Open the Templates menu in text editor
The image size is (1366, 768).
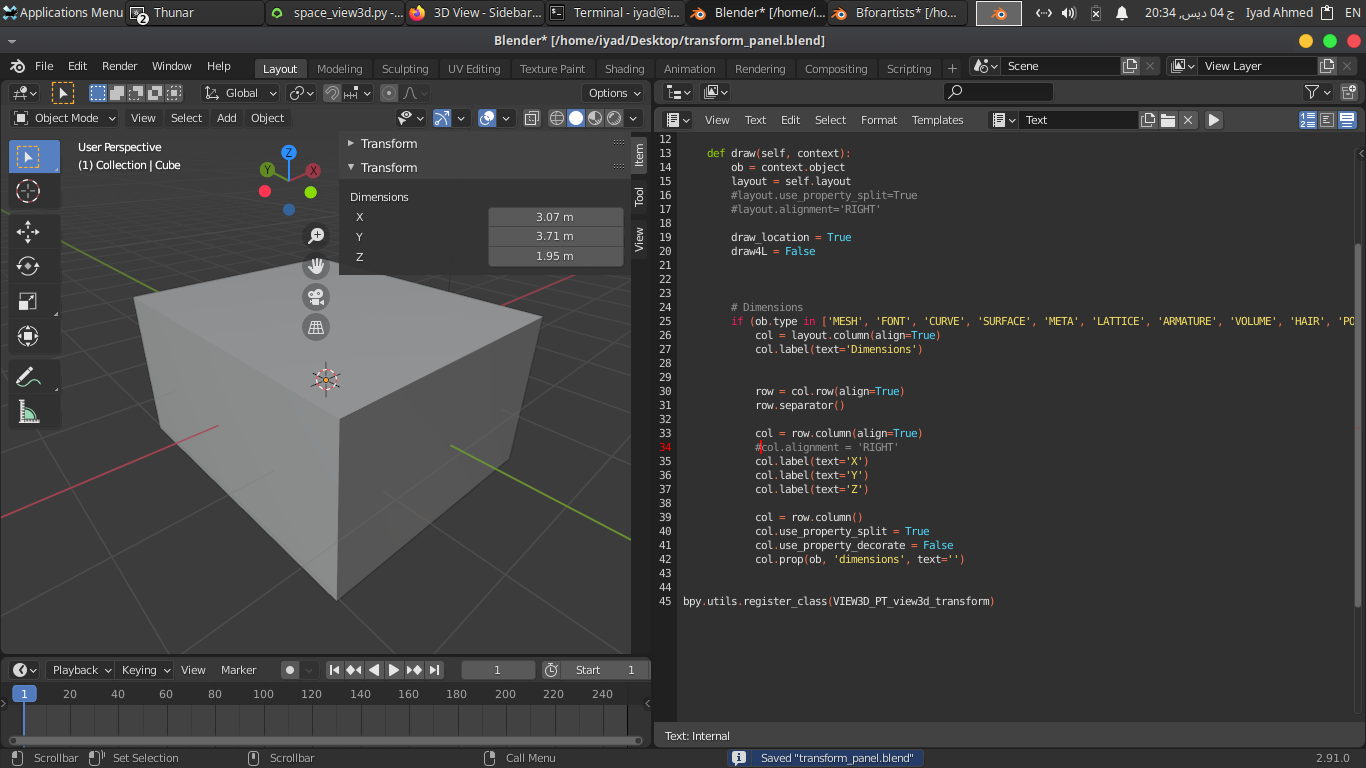937,120
